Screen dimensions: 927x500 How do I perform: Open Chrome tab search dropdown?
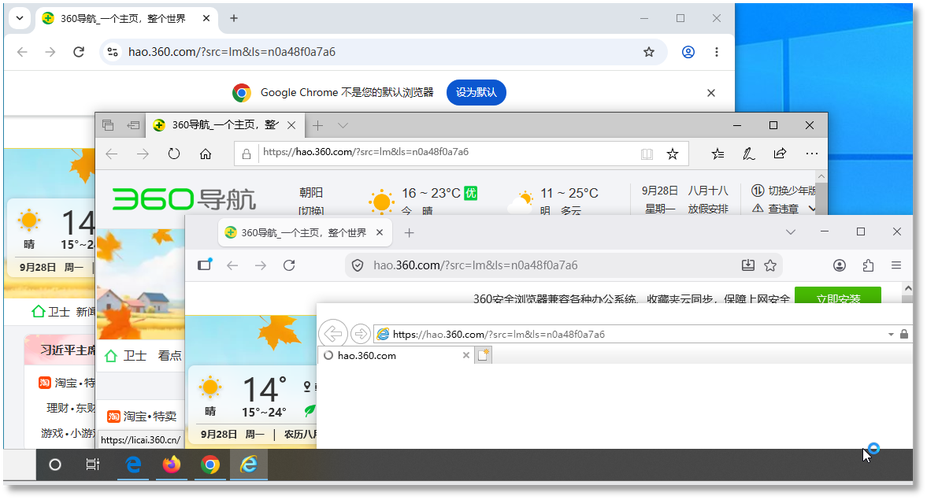(20, 18)
